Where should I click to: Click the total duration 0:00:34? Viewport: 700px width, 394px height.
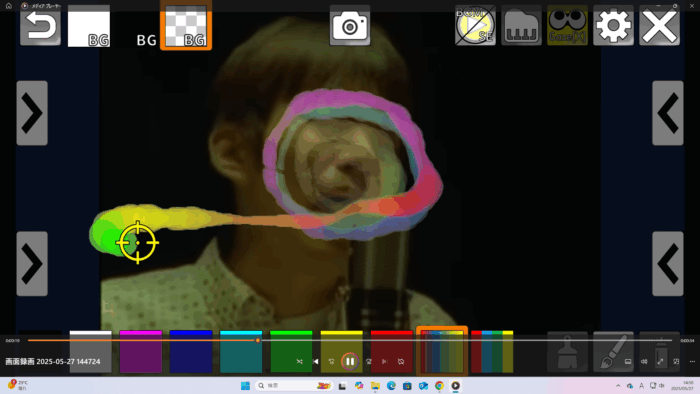click(687, 340)
